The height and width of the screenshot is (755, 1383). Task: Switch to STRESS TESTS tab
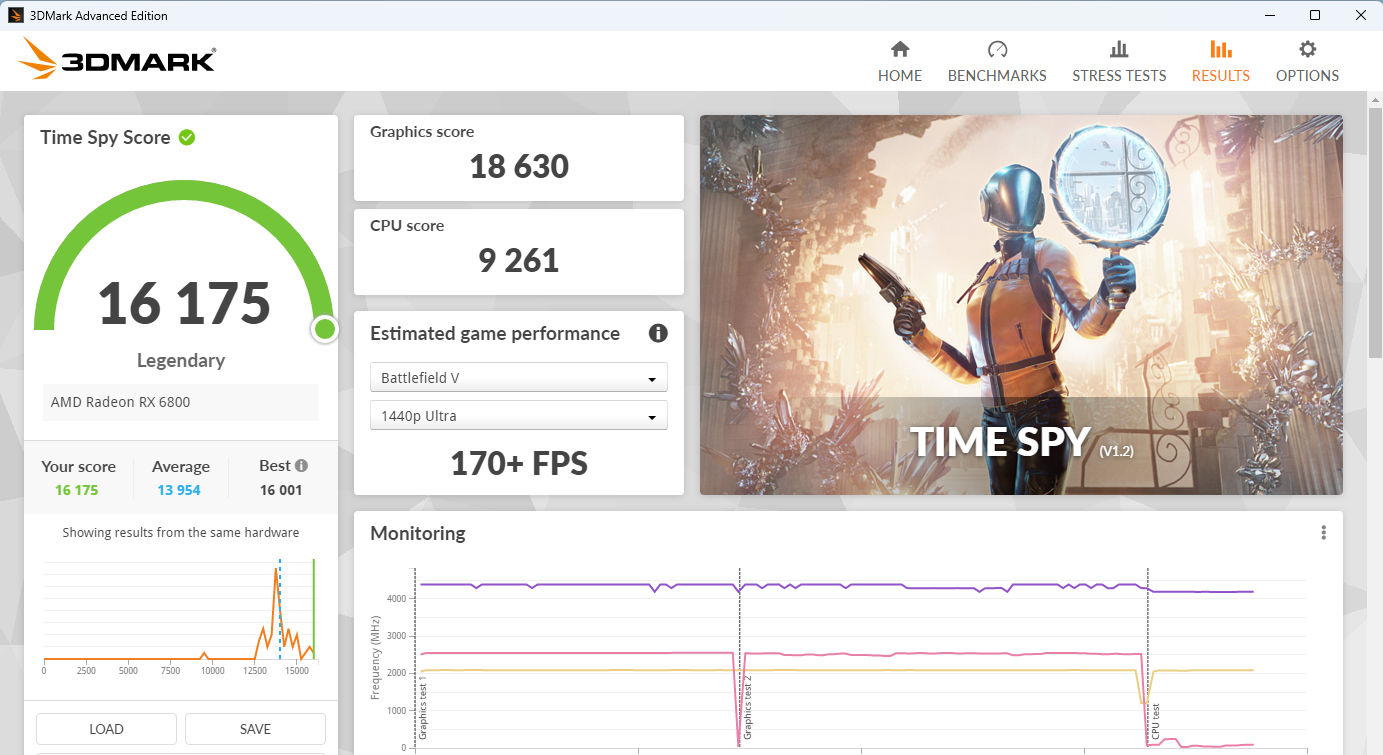pyautogui.click(x=1119, y=62)
